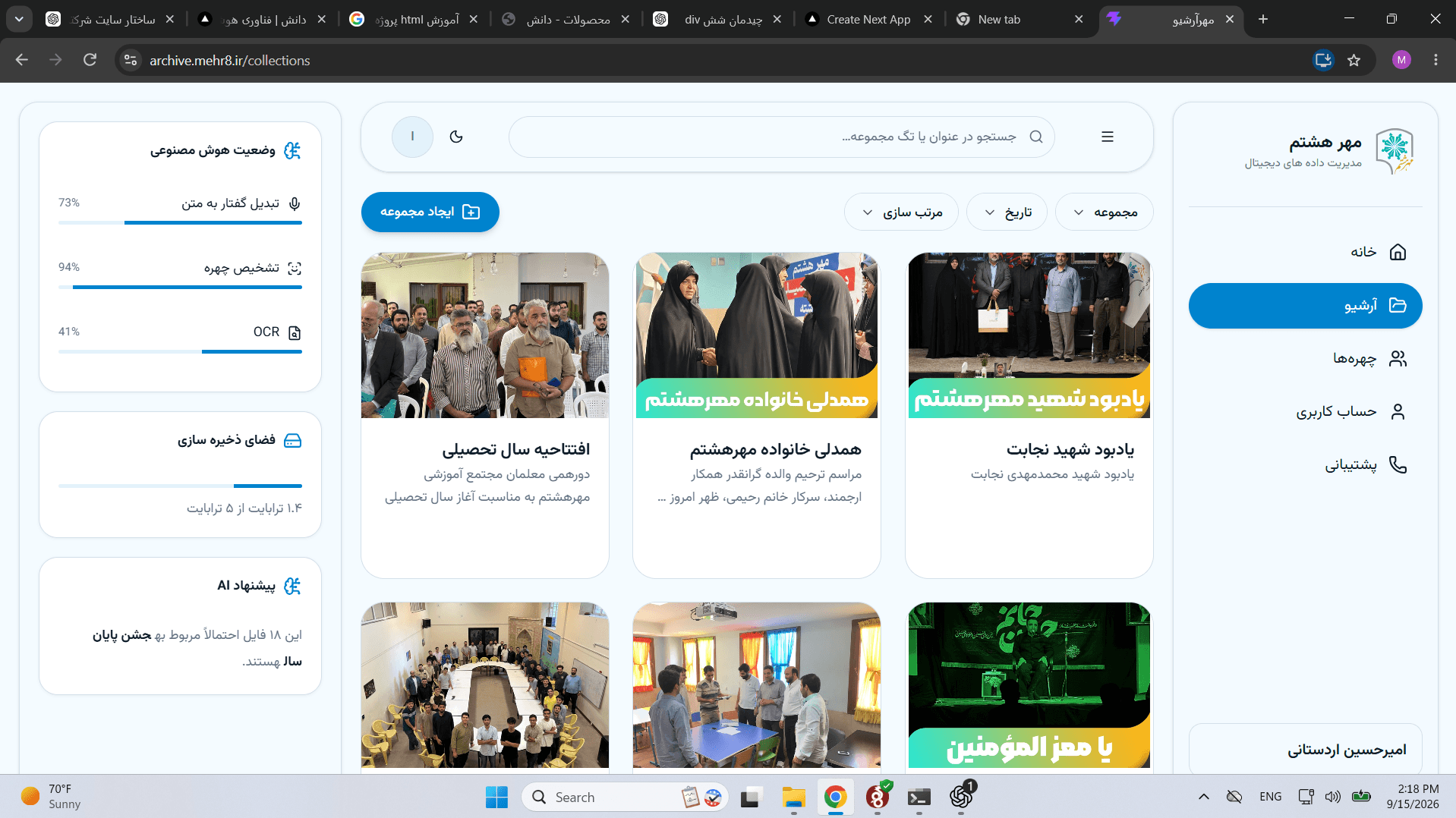This screenshot has height=818, width=1456.
Task: Open پشتیبانی menu item
Action: [1305, 464]
